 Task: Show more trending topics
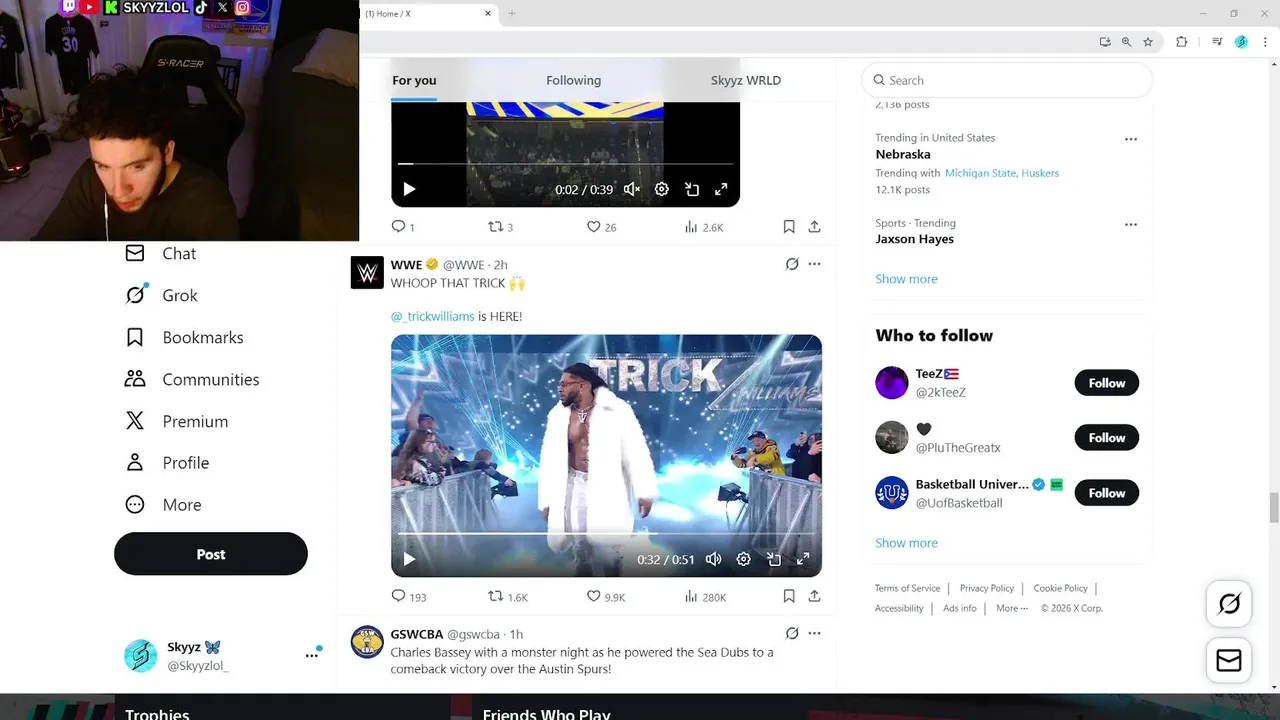pyautogui.click(x=907, y=279)
